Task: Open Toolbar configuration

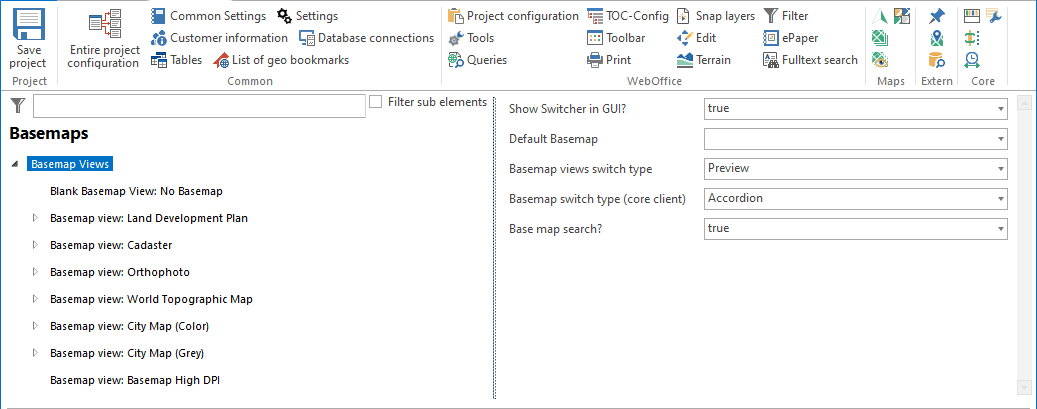Action: (x=616, y=38)
